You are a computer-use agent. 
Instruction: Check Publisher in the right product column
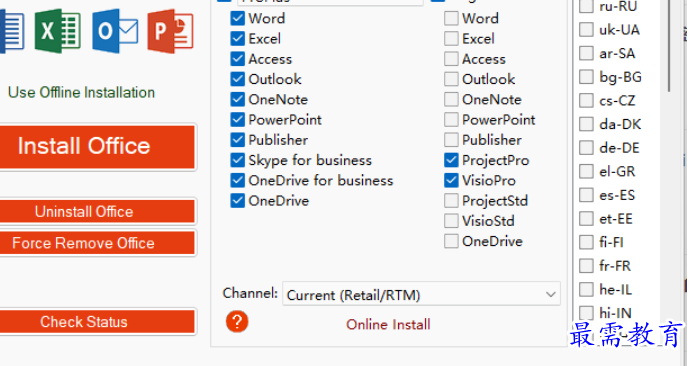(x=451, y=140)
